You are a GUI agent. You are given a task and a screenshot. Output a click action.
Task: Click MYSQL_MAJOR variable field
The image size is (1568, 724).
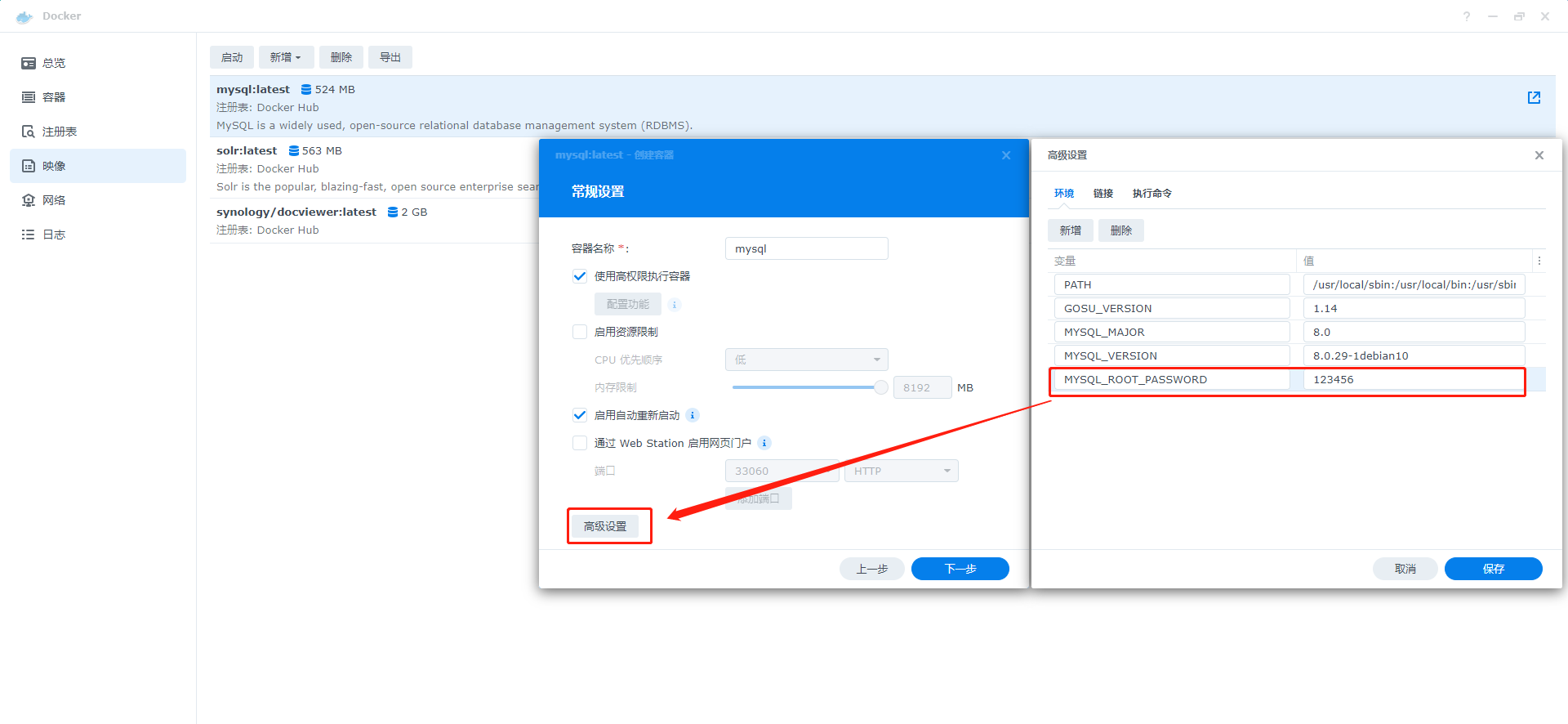pyautogui.click(x=1172, y=332)
